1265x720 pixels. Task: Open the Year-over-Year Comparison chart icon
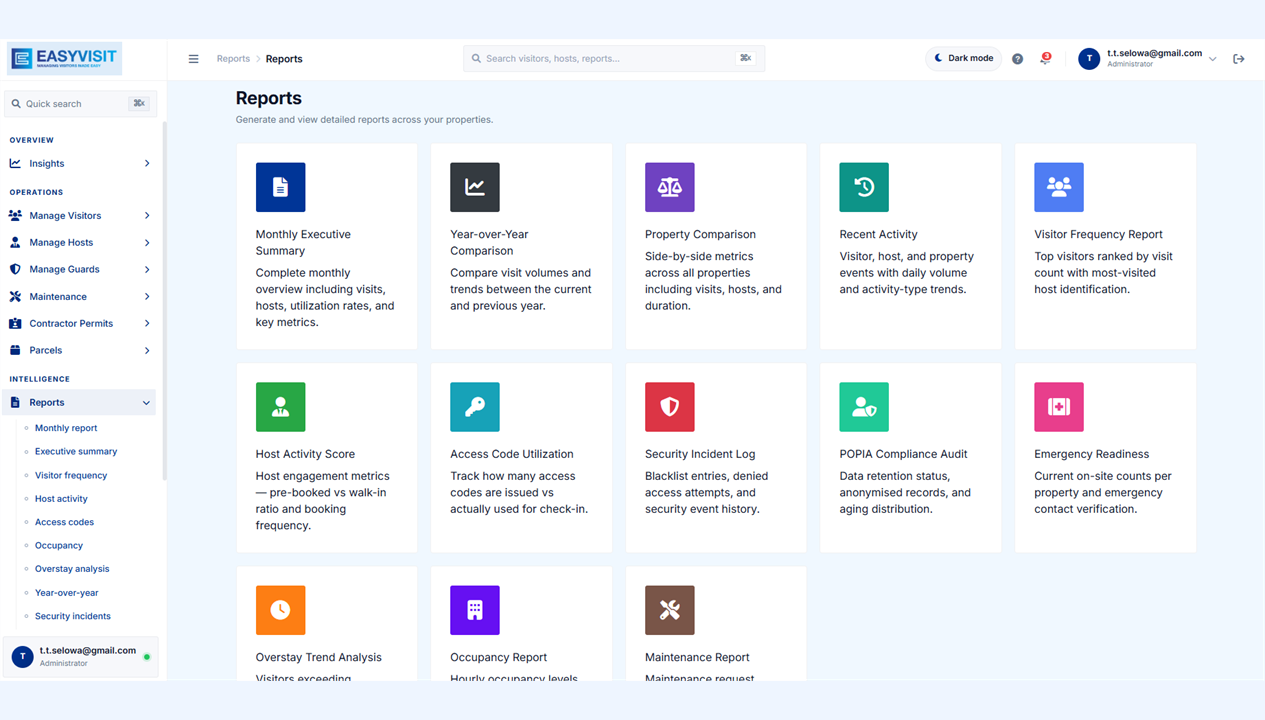pos(475,187)
